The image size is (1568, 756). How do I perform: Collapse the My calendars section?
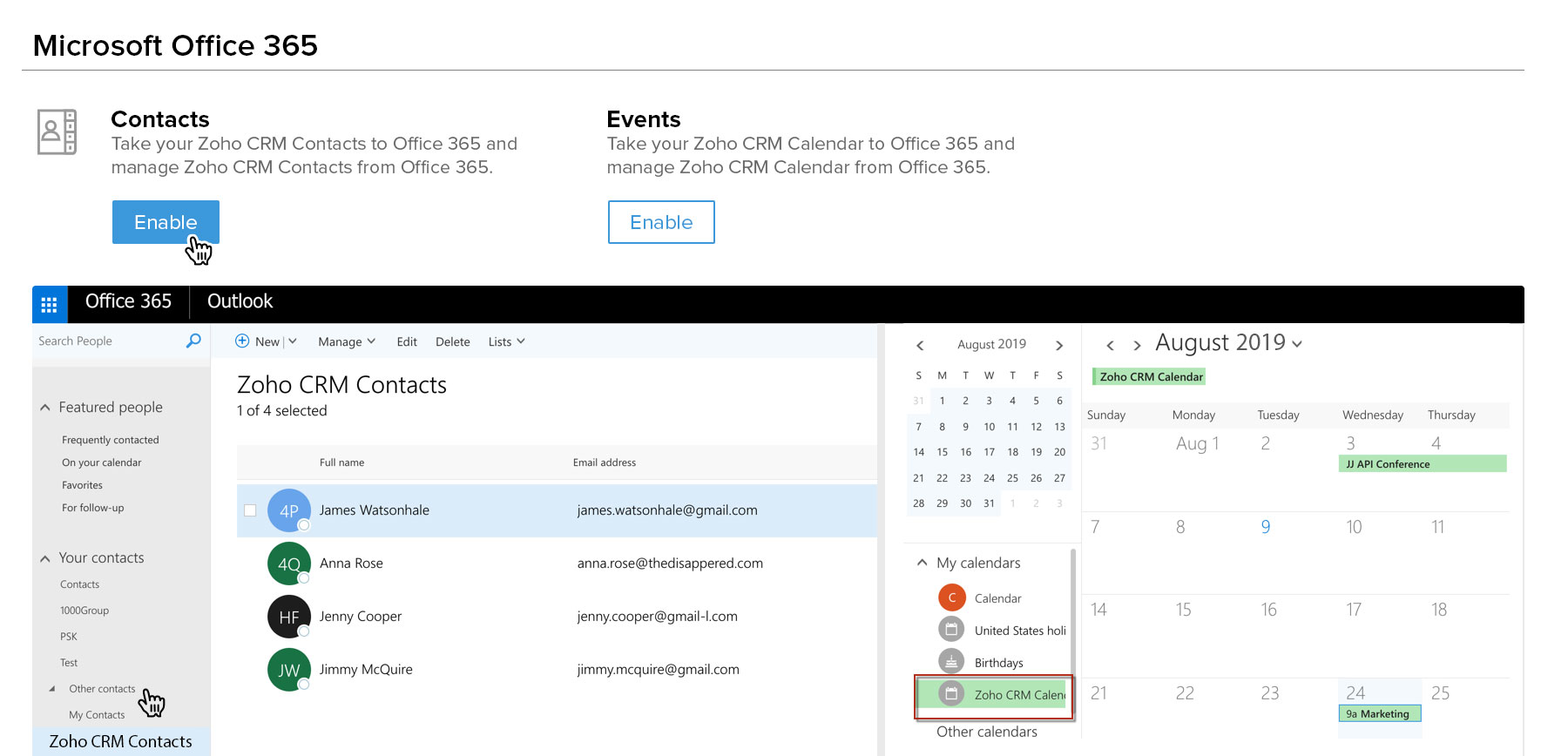tap(922, 563)
